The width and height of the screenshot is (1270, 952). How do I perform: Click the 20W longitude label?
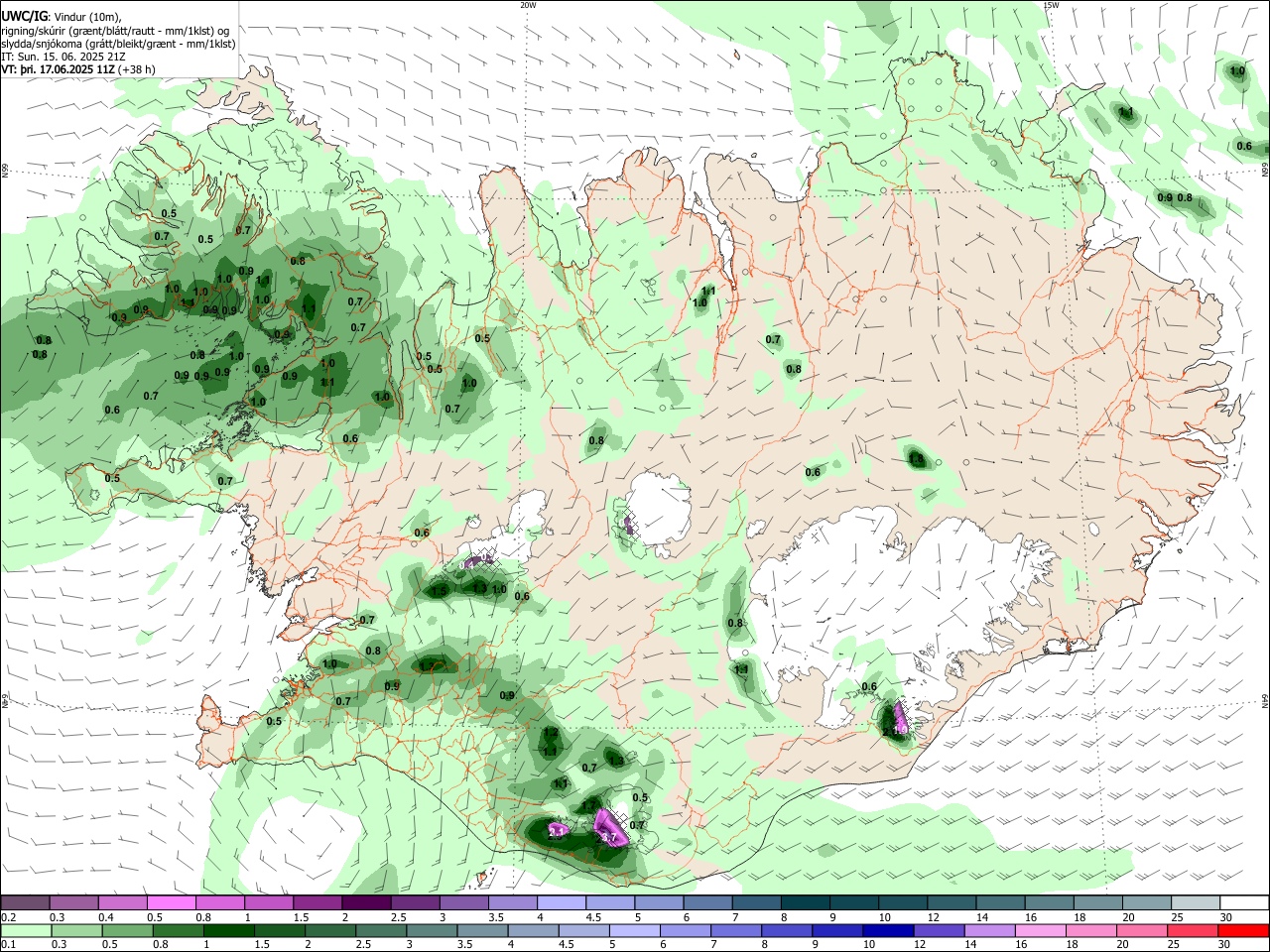point(528,5)
